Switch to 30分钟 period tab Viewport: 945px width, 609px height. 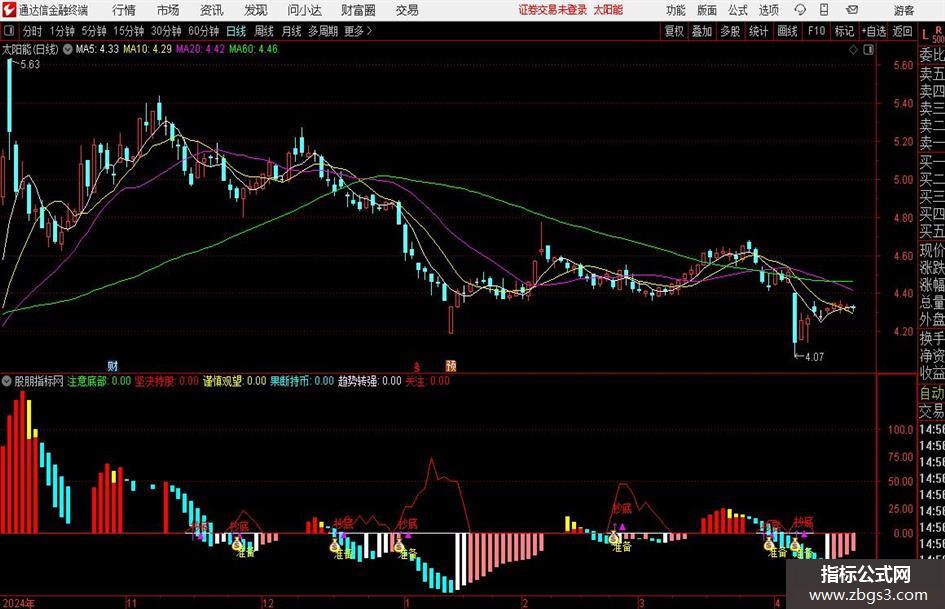(x=166, y=31)
